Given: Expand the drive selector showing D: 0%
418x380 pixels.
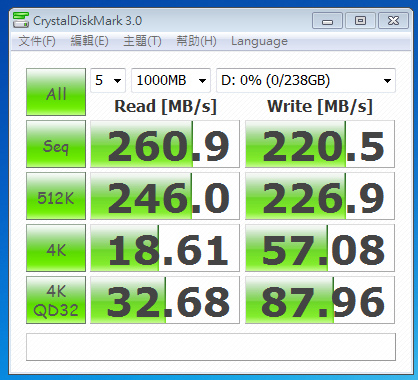Looking at the screenshot, I should (x=306, y=80).
